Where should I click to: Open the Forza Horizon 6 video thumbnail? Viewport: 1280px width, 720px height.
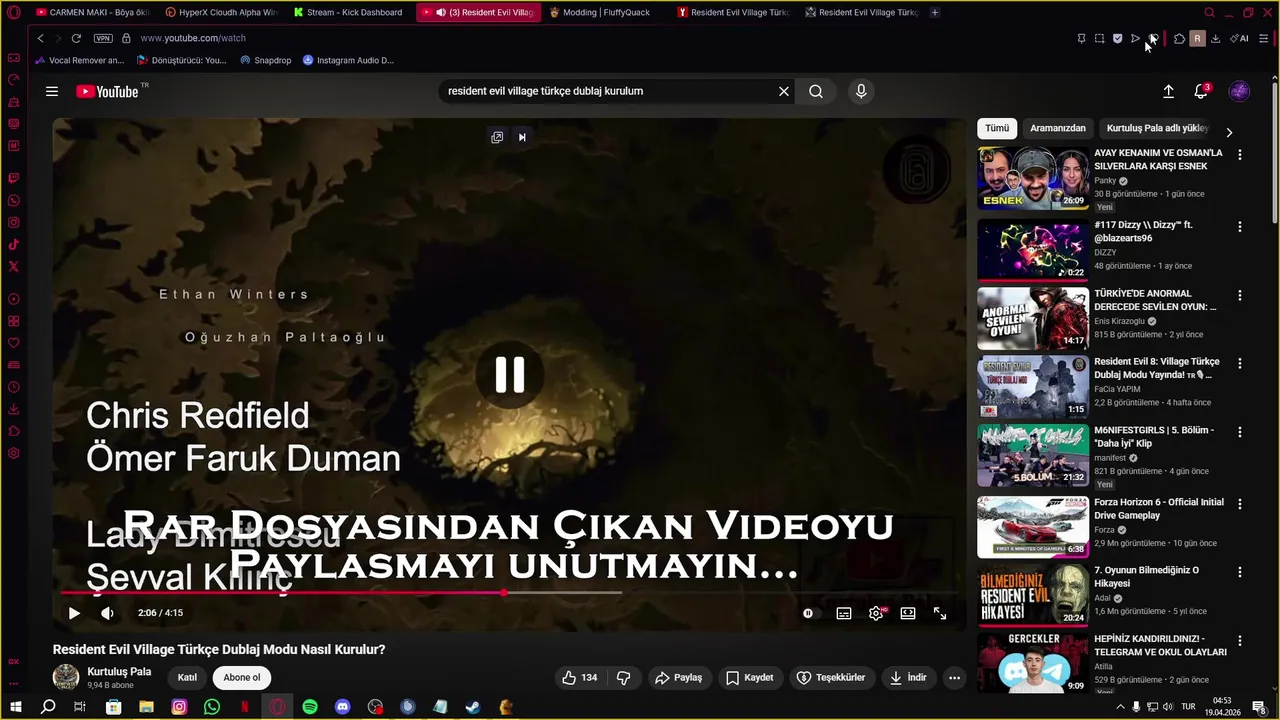click(1033, 527)
